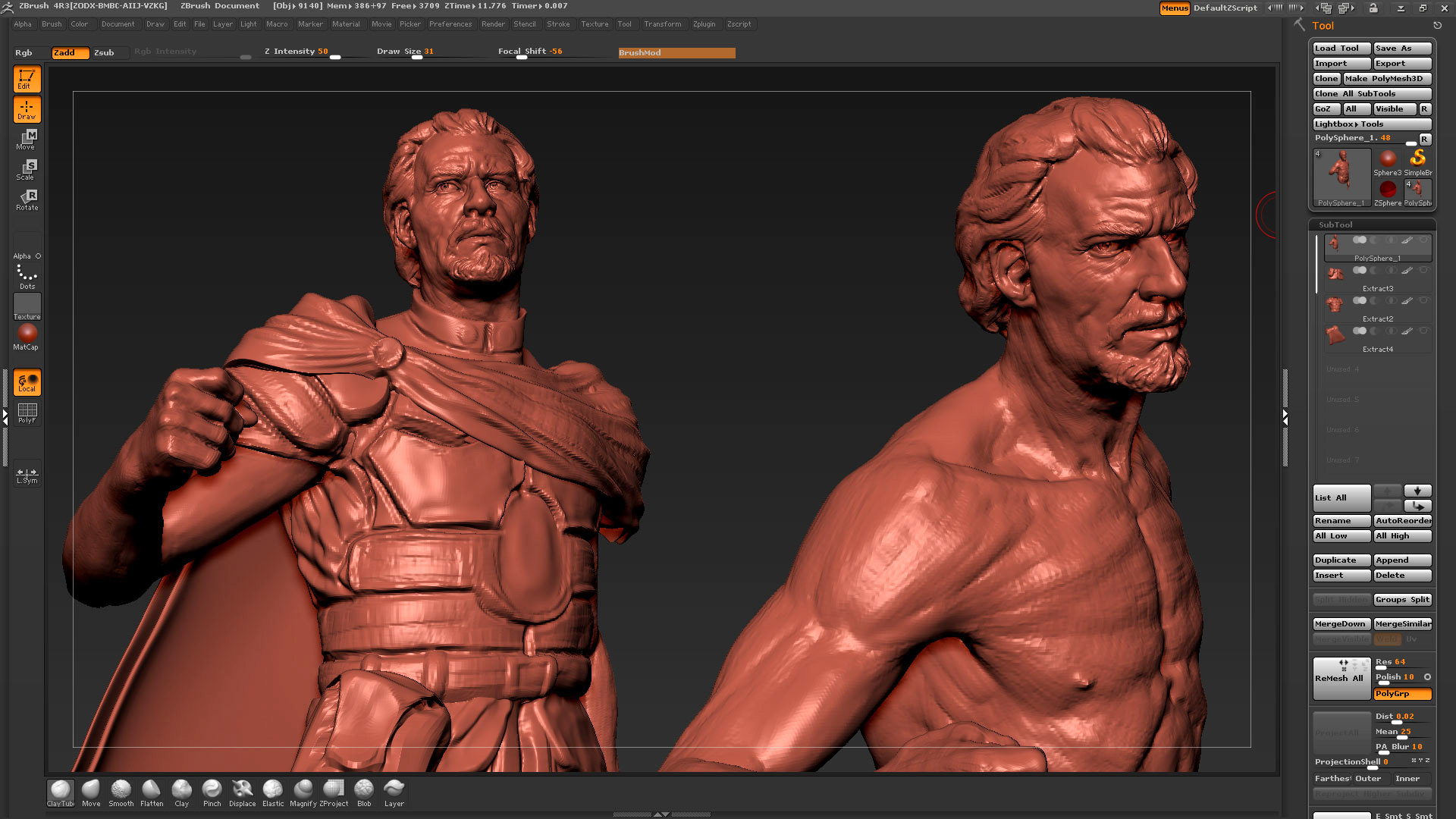Open the Zplugin menu
Screen dimensions: 1456x819
[703, 24]
